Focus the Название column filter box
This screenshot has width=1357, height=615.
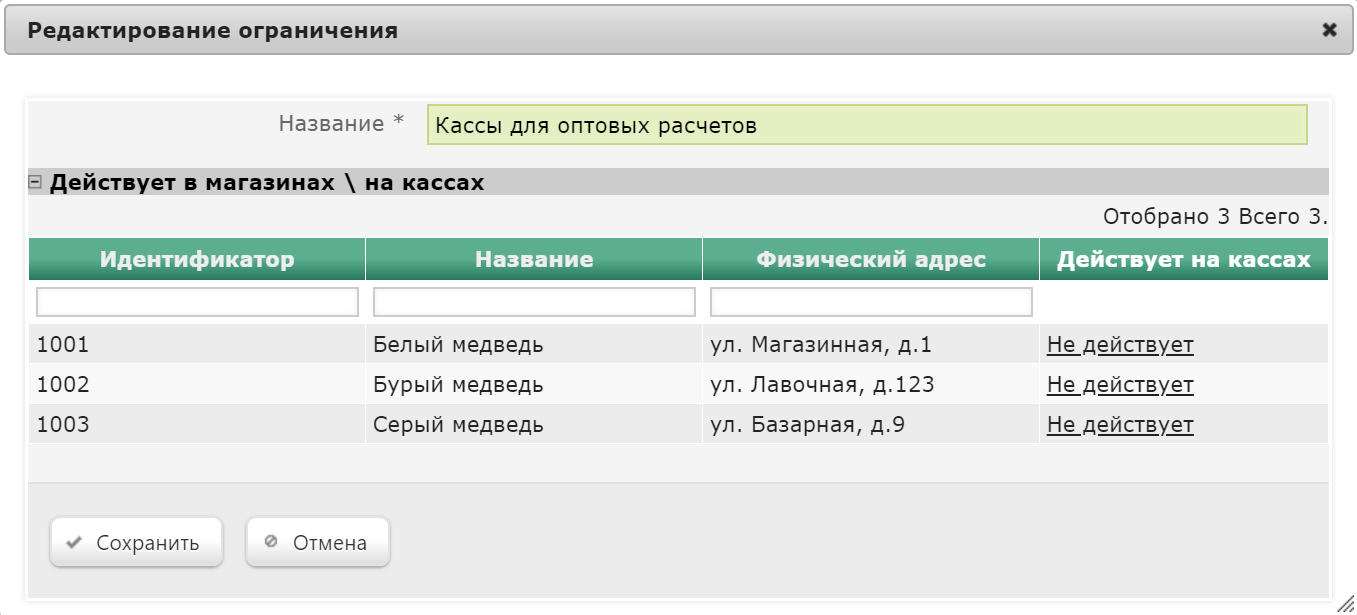coord(534,302)
